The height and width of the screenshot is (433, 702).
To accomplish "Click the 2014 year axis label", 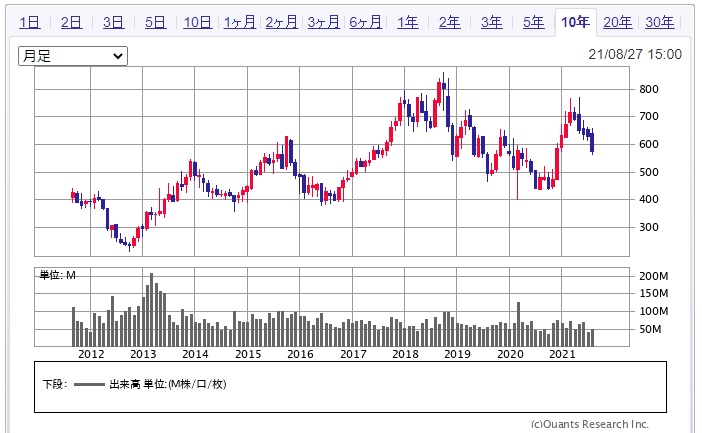I will (195, 354).
